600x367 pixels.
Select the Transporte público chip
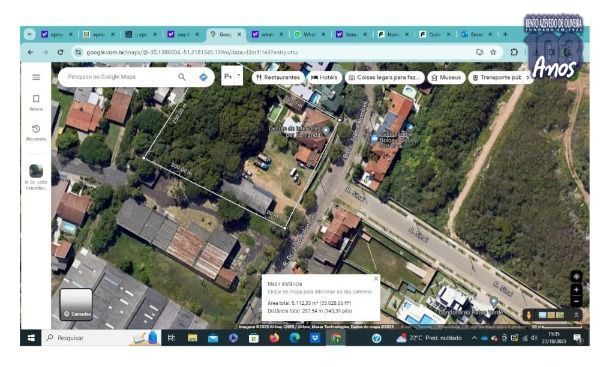(497, 77)
